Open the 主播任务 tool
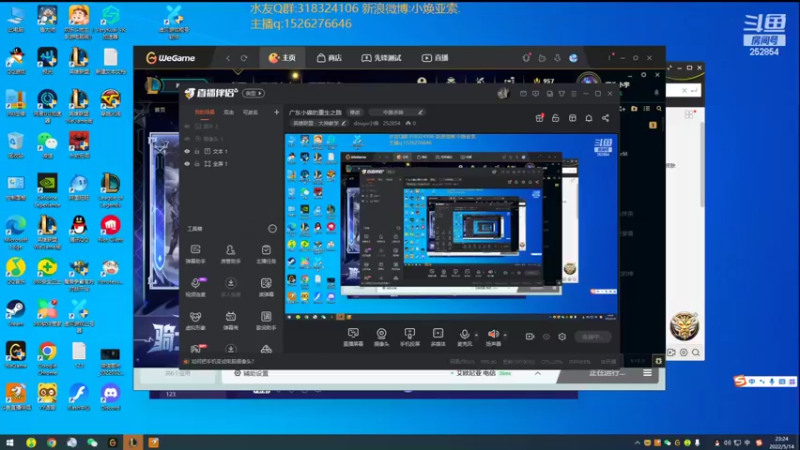 pos(266,254)
